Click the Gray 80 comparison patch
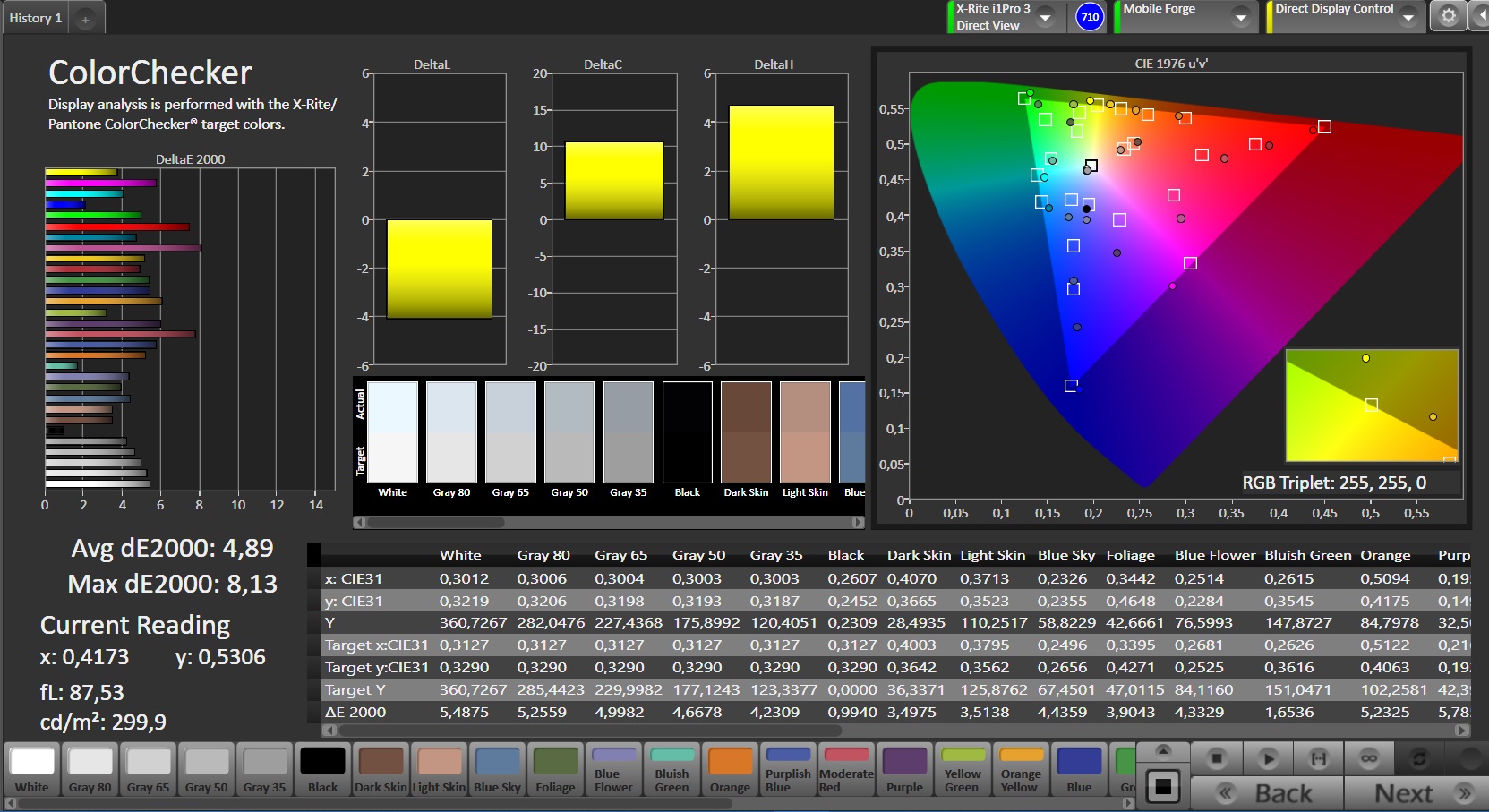The width and height of the screenshot is (1489, 812). pyautogui.click(x=451, y=432)
